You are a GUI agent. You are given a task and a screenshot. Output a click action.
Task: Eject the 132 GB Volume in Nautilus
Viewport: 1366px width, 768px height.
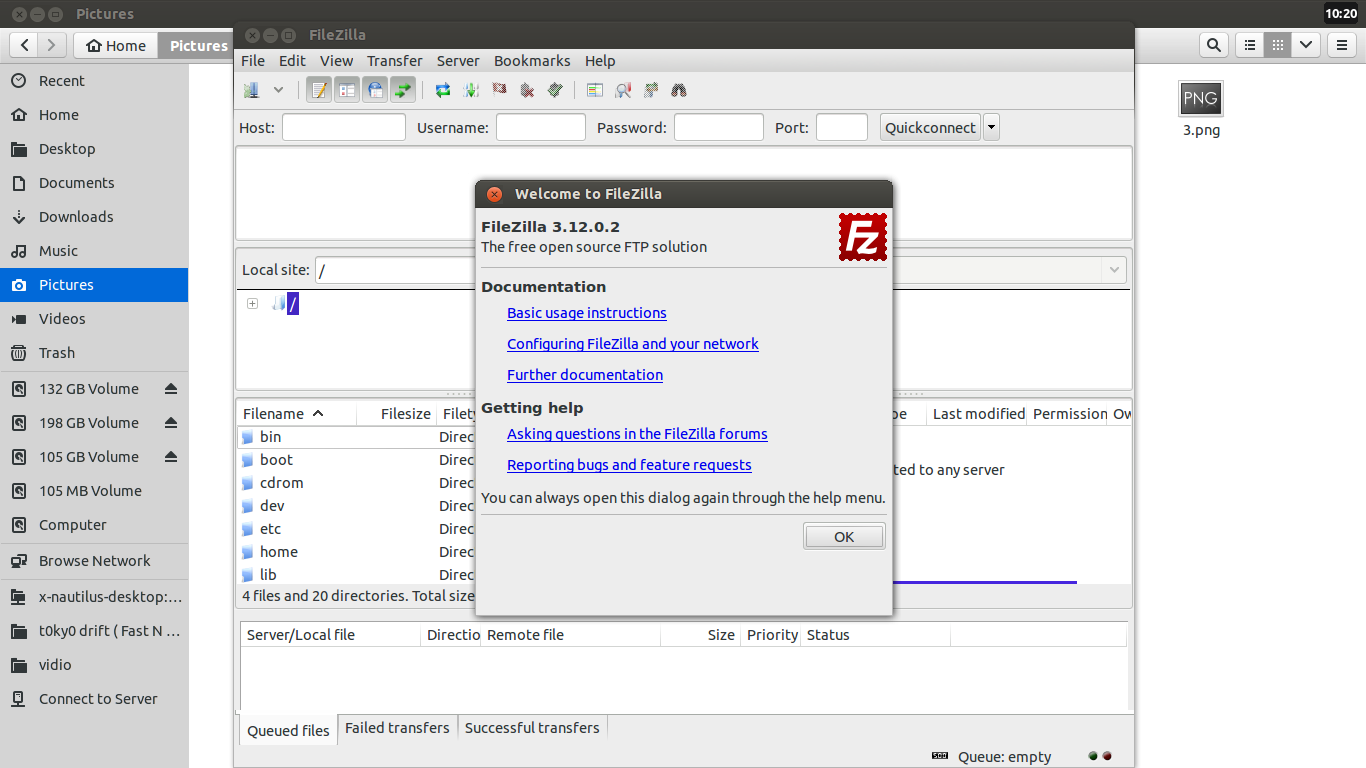[x=171, y=389]
